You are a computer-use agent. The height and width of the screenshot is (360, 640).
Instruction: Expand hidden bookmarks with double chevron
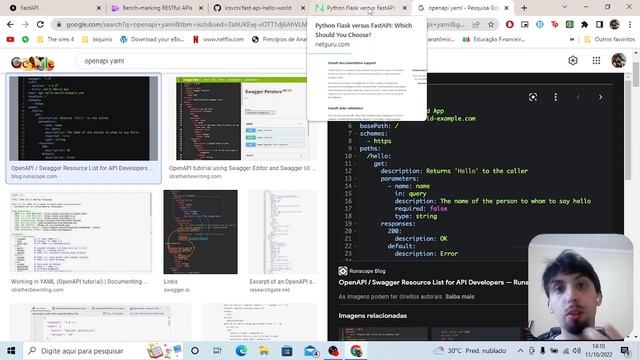pyautogui.click(x=571, y=39)
